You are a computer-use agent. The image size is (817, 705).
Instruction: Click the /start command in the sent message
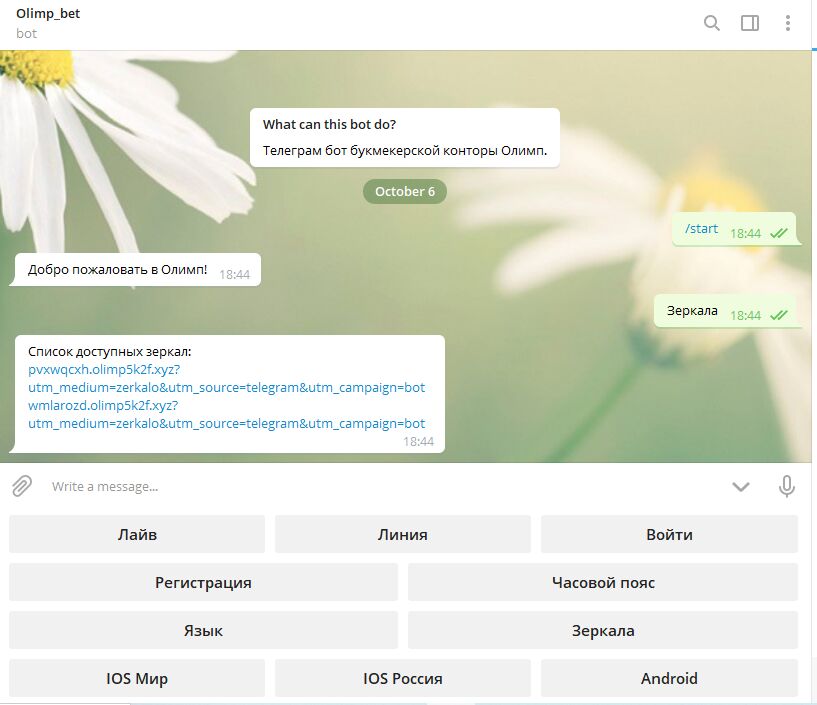[x=701, y=228]
